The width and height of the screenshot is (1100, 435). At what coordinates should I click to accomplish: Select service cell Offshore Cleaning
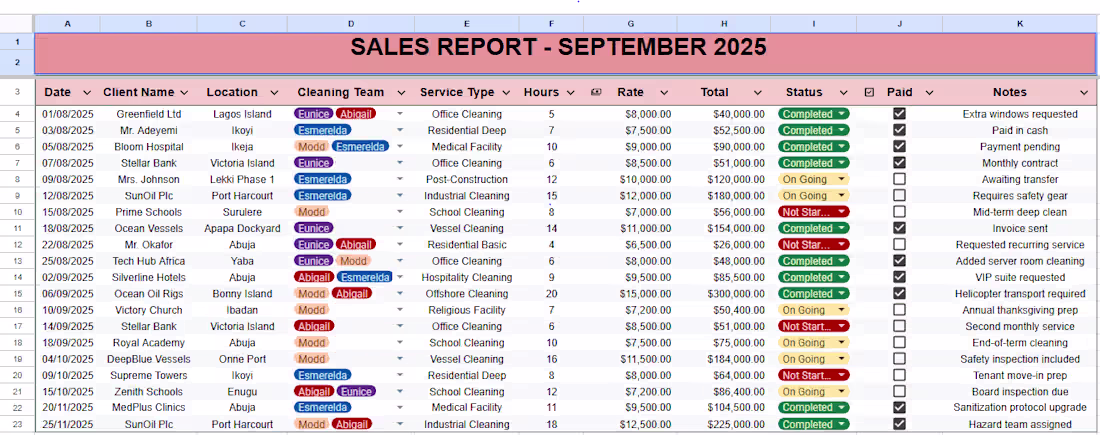pyautogui.click(x=467, y=293)
